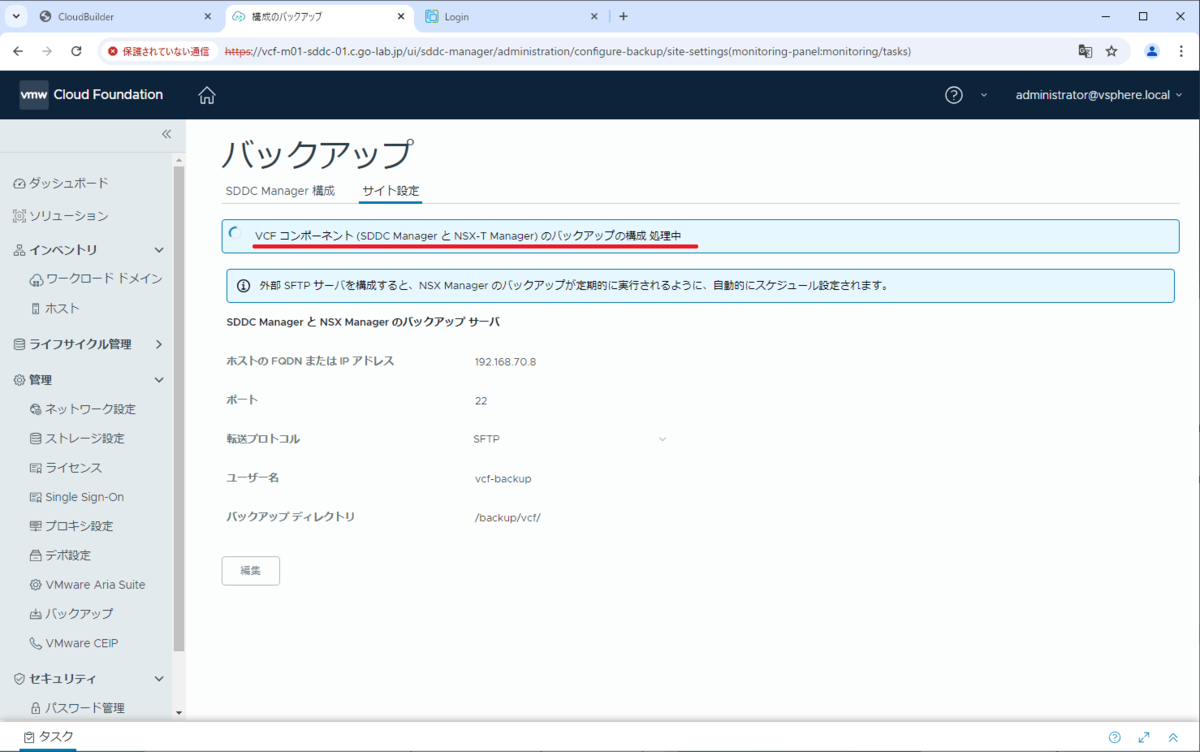Viewport: 1200px width, 752px height.
Task: Expand the task panel with double chevron
Action: (1173, 737)
